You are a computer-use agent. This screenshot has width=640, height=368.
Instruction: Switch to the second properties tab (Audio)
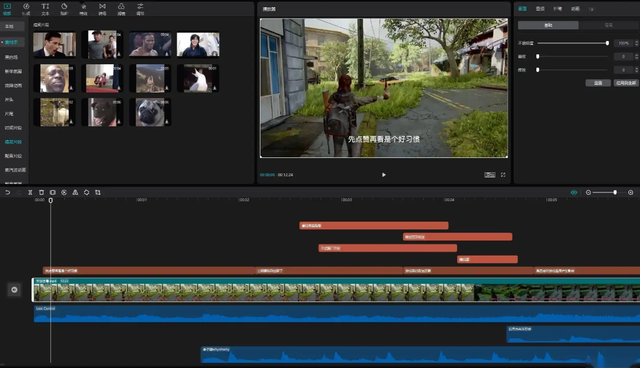pos(540,9)
